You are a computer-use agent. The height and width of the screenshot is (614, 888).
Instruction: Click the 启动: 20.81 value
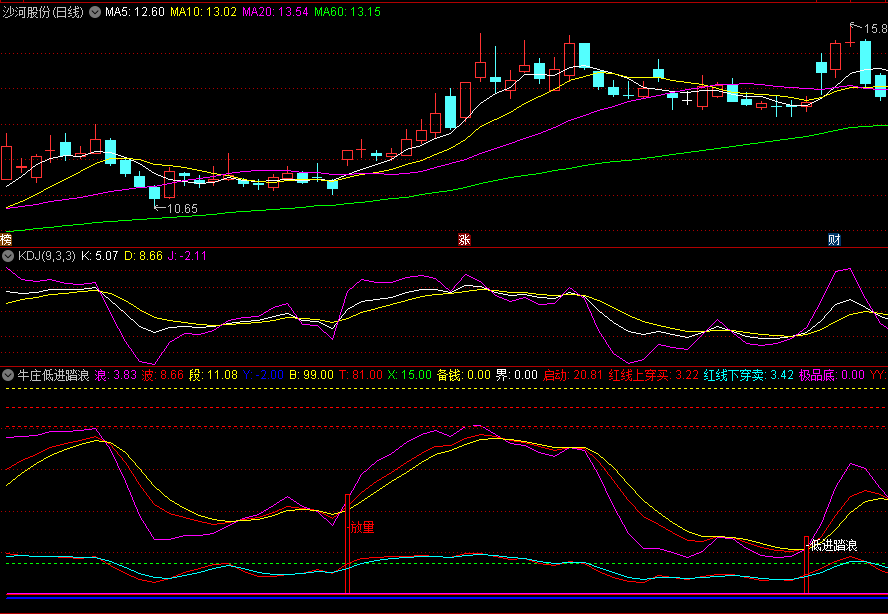click(573, 375)
